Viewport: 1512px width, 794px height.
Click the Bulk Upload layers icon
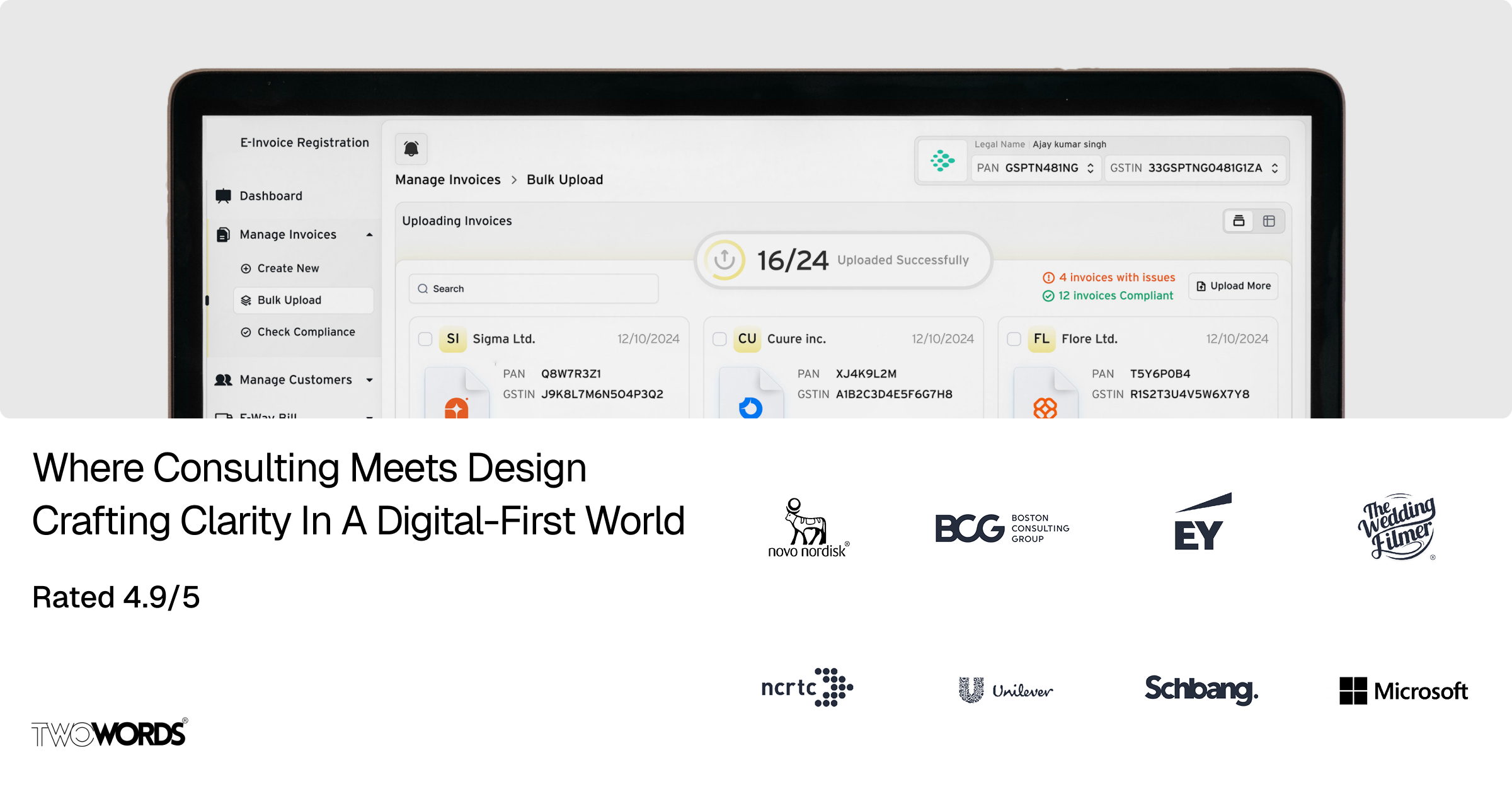[246, 301]
